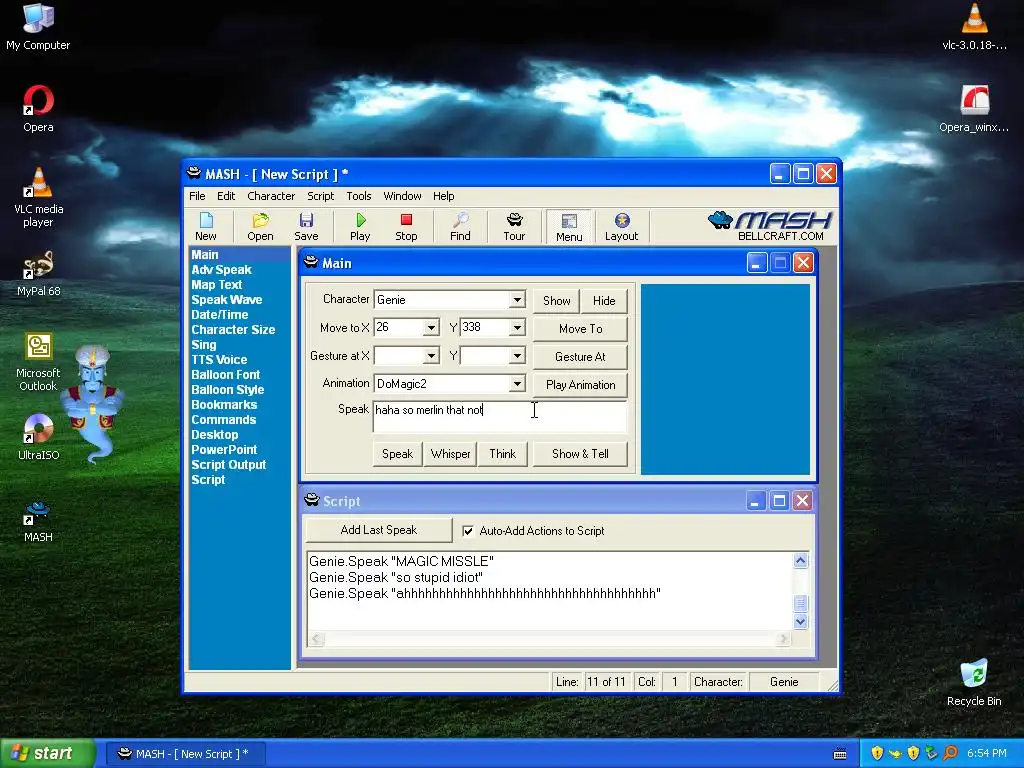The height and width of the screenshot is (768, 1024).
Task: Select the Opera desktop shortcut
Action: tap(38, 109)
